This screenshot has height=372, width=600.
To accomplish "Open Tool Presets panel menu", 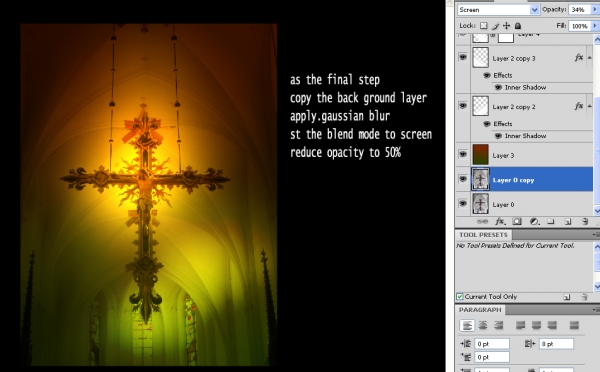I will click(x=595, y=235).
